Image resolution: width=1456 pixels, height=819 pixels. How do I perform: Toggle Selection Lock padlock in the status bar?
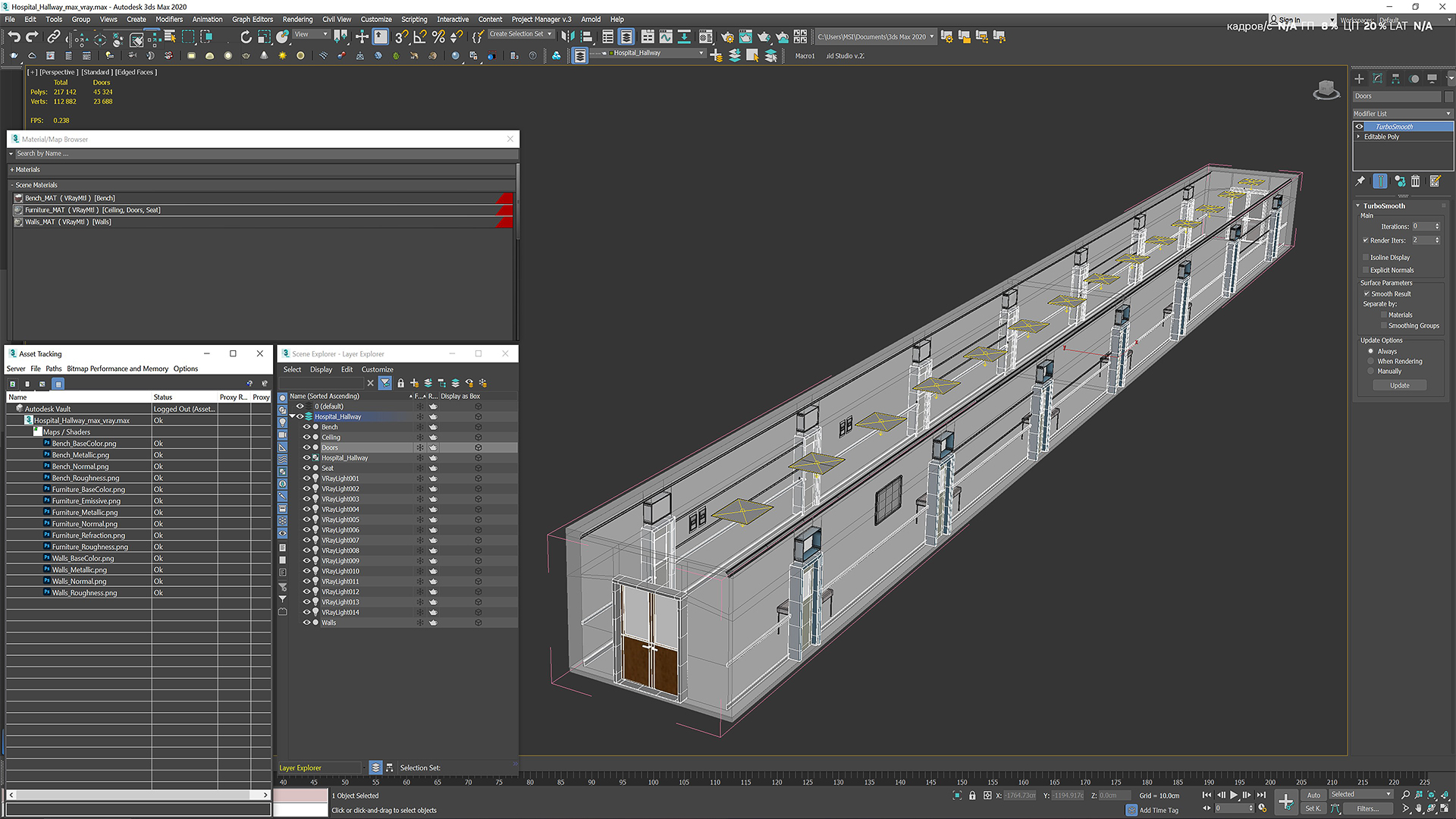point(972,795)
